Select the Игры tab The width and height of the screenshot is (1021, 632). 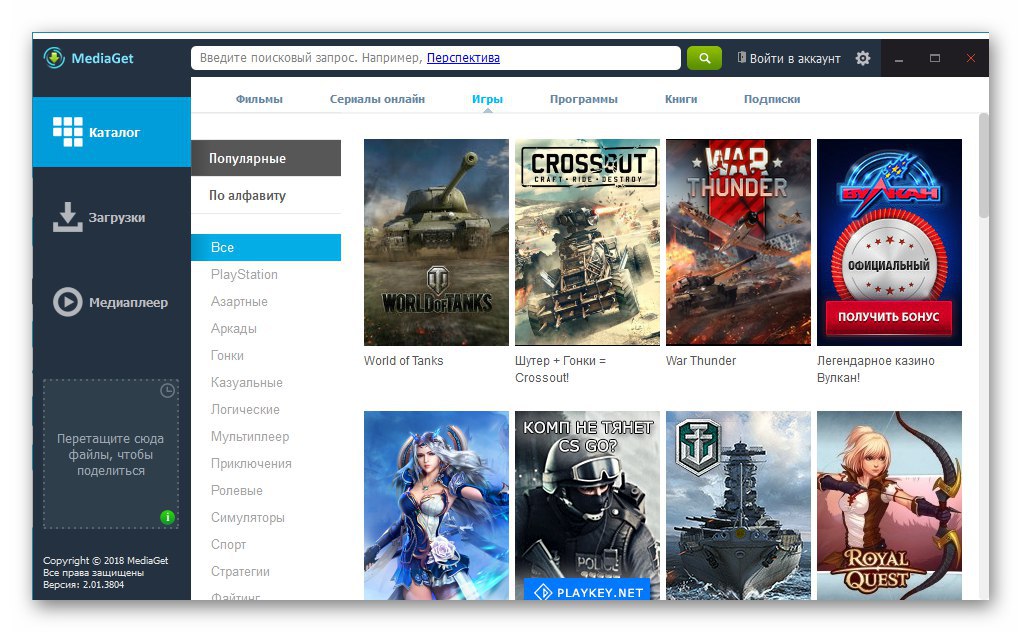pos(487,99)
